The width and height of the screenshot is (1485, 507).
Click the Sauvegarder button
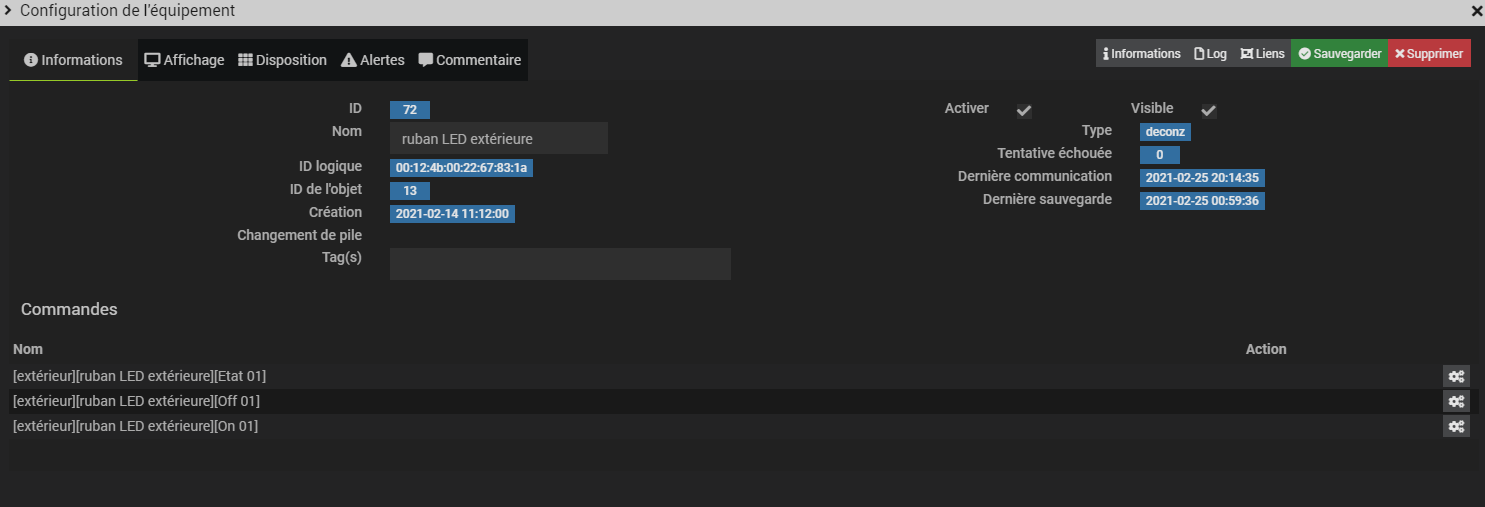[x=1339, y=54]
